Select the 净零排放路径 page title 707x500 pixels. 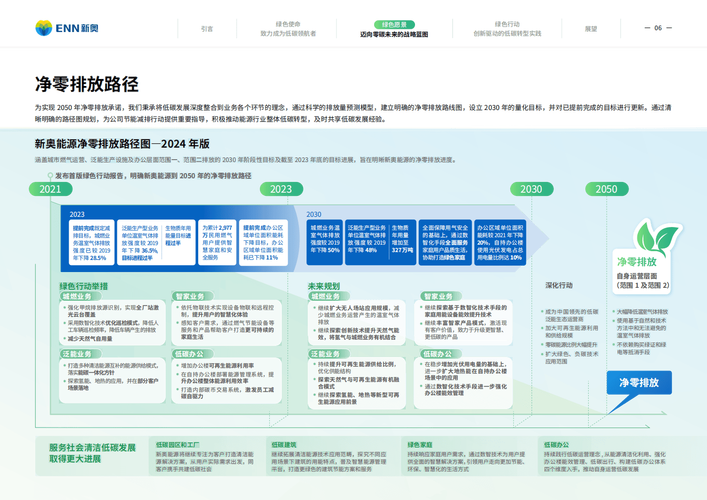(x=87, y=84)
